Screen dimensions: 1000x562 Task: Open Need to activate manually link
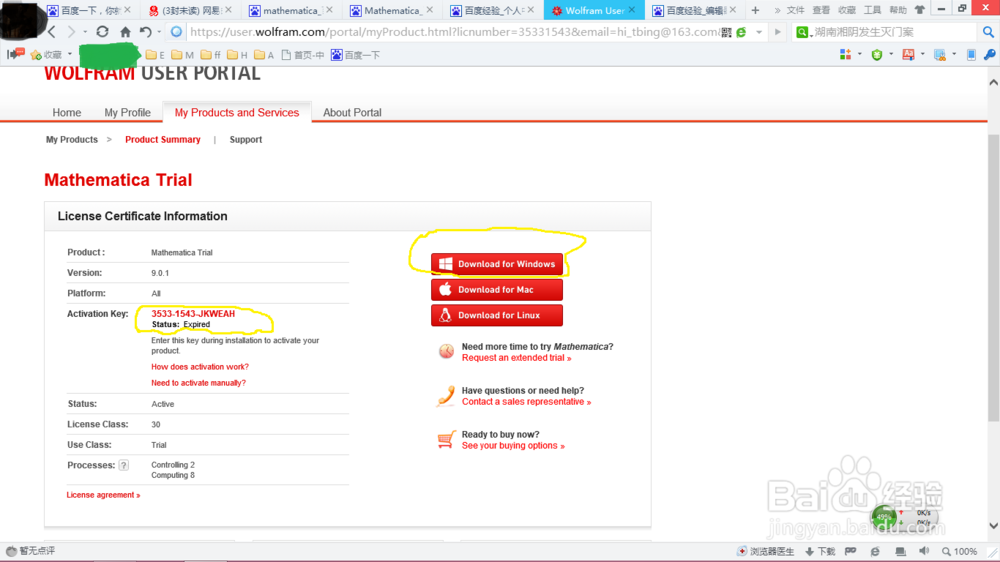pyautogui.click(x=198, y=383)
